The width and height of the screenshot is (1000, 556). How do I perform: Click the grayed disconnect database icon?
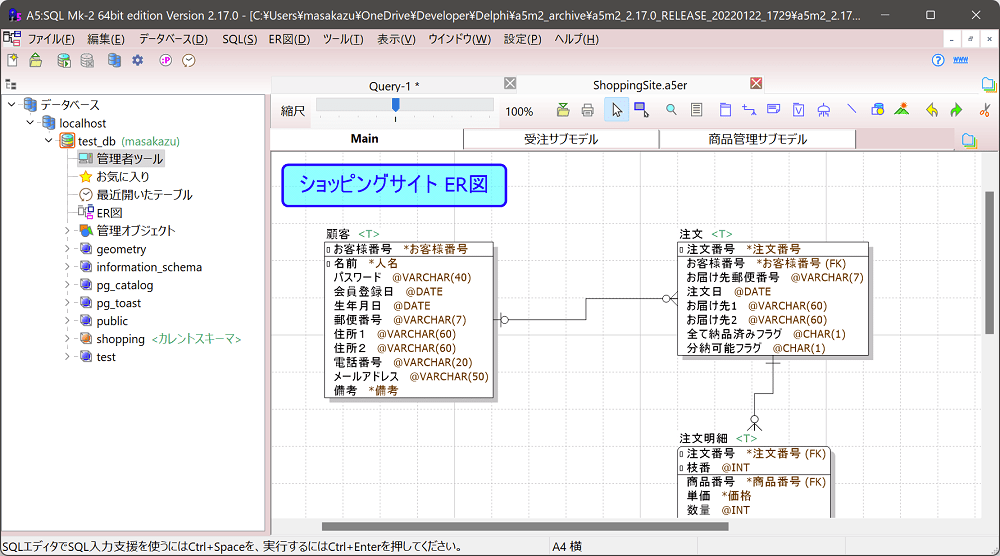(87, 61)
